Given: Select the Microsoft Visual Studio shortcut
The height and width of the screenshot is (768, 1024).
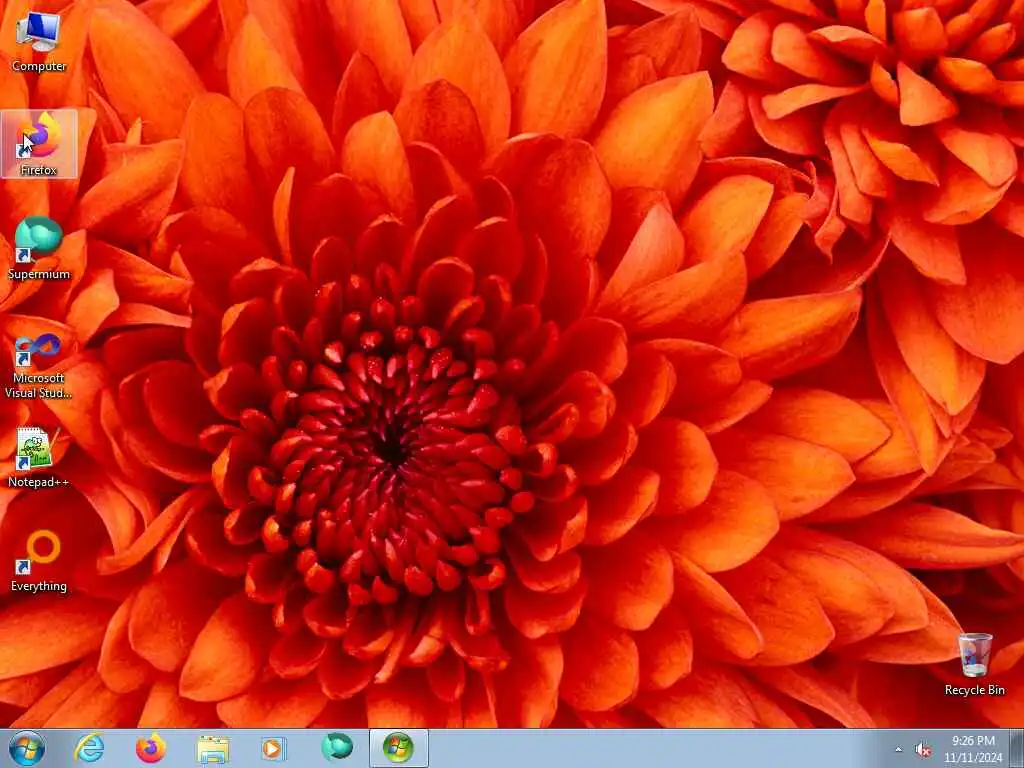Looking at the screenshot, I should pyautogui.click(x=39, y=366).
